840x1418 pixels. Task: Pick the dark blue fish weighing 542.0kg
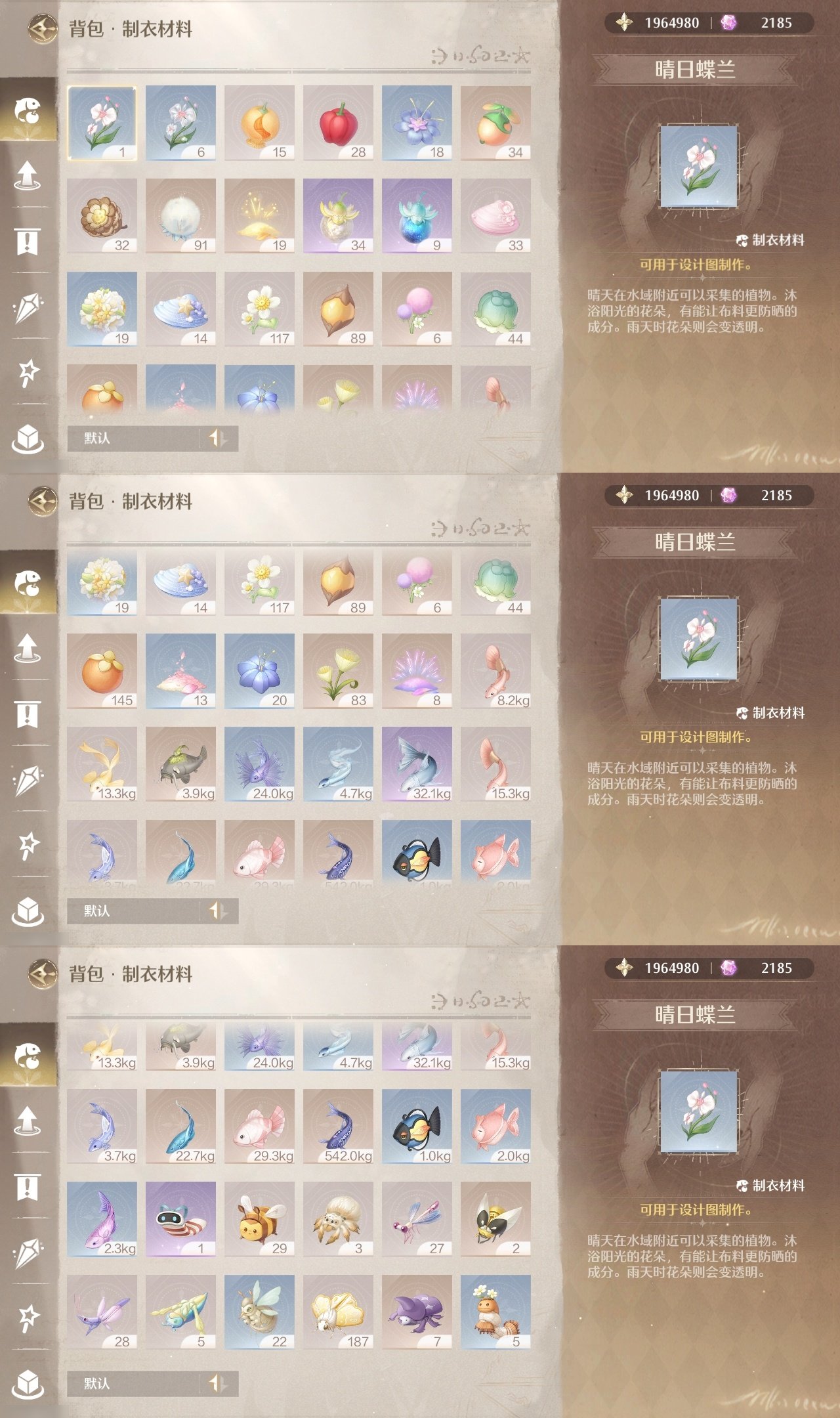[338, 1127]
